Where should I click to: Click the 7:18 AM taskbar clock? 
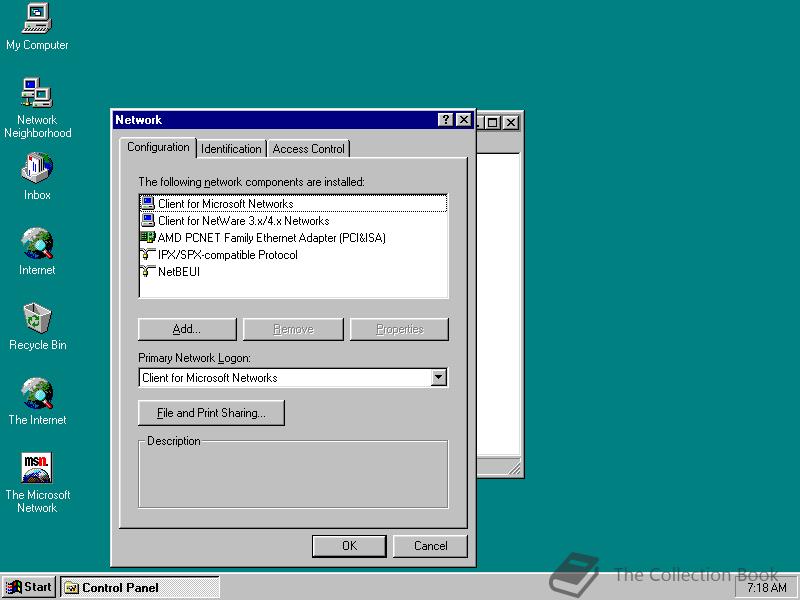[x=766, y=588]
